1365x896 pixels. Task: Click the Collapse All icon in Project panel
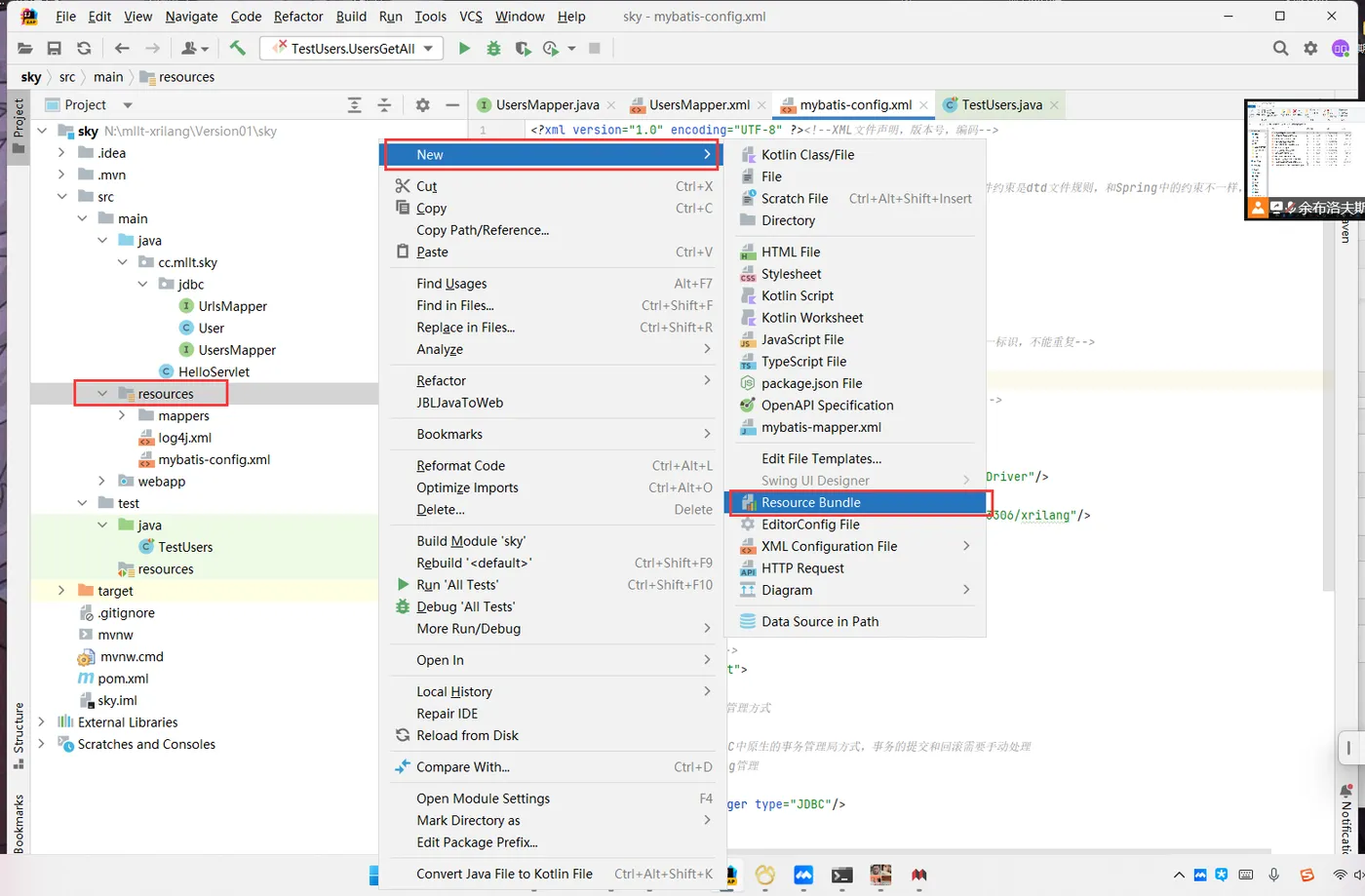tap(384, 104)
